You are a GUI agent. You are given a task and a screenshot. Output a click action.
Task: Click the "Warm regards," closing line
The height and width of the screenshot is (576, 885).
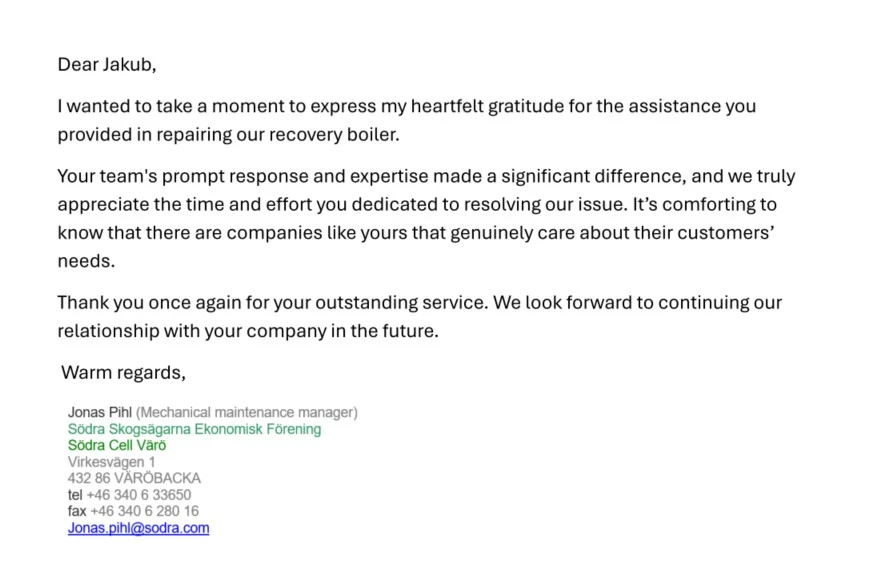click(123, 373)
